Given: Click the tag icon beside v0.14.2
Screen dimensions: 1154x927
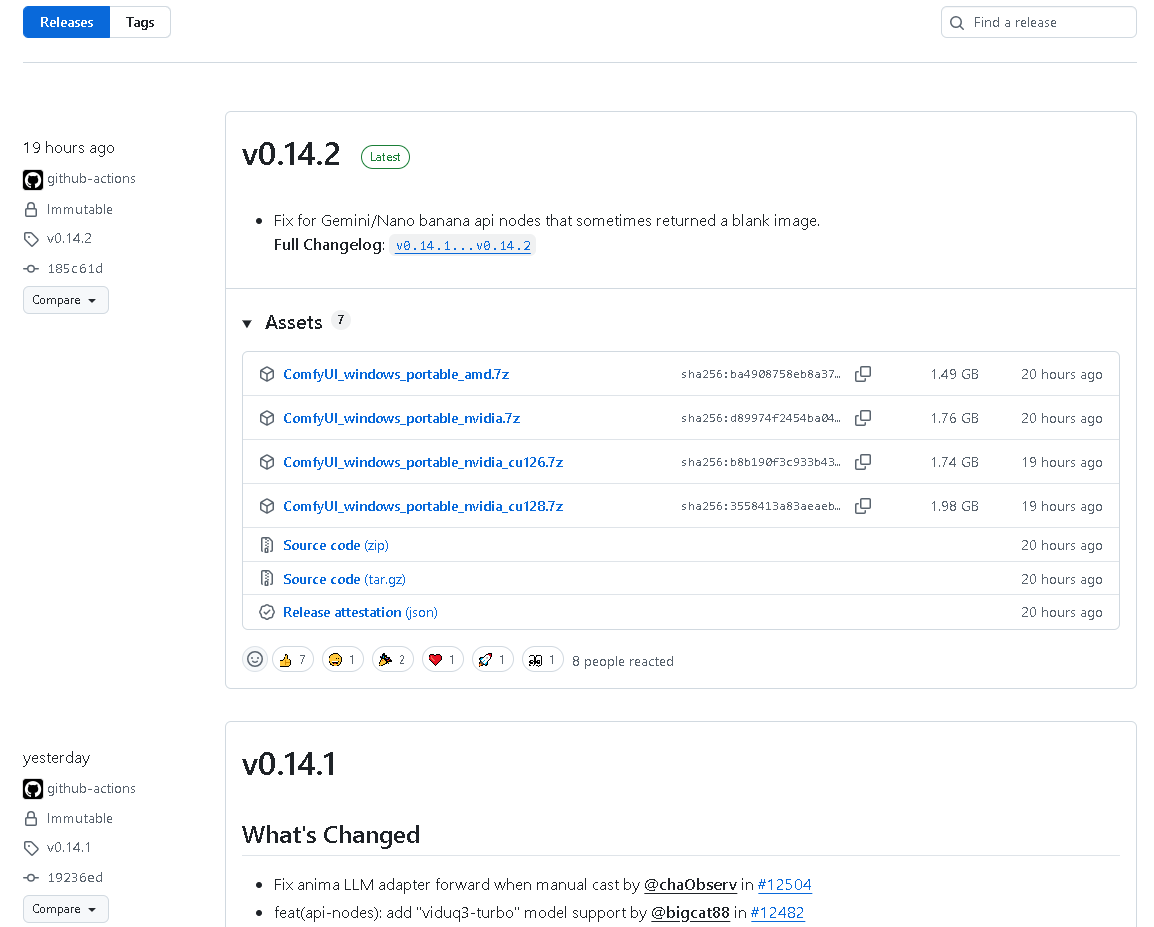Looking at the screenshot, I should click(31, 239).
